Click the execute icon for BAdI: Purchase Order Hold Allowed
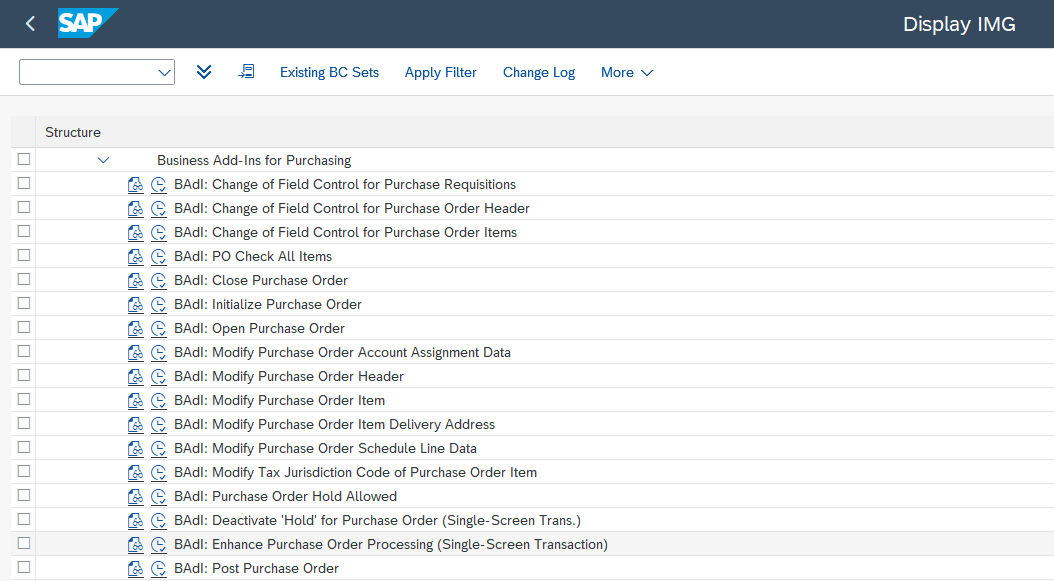The width and height of the screenshot is (1054, 581). coord(159,496)
